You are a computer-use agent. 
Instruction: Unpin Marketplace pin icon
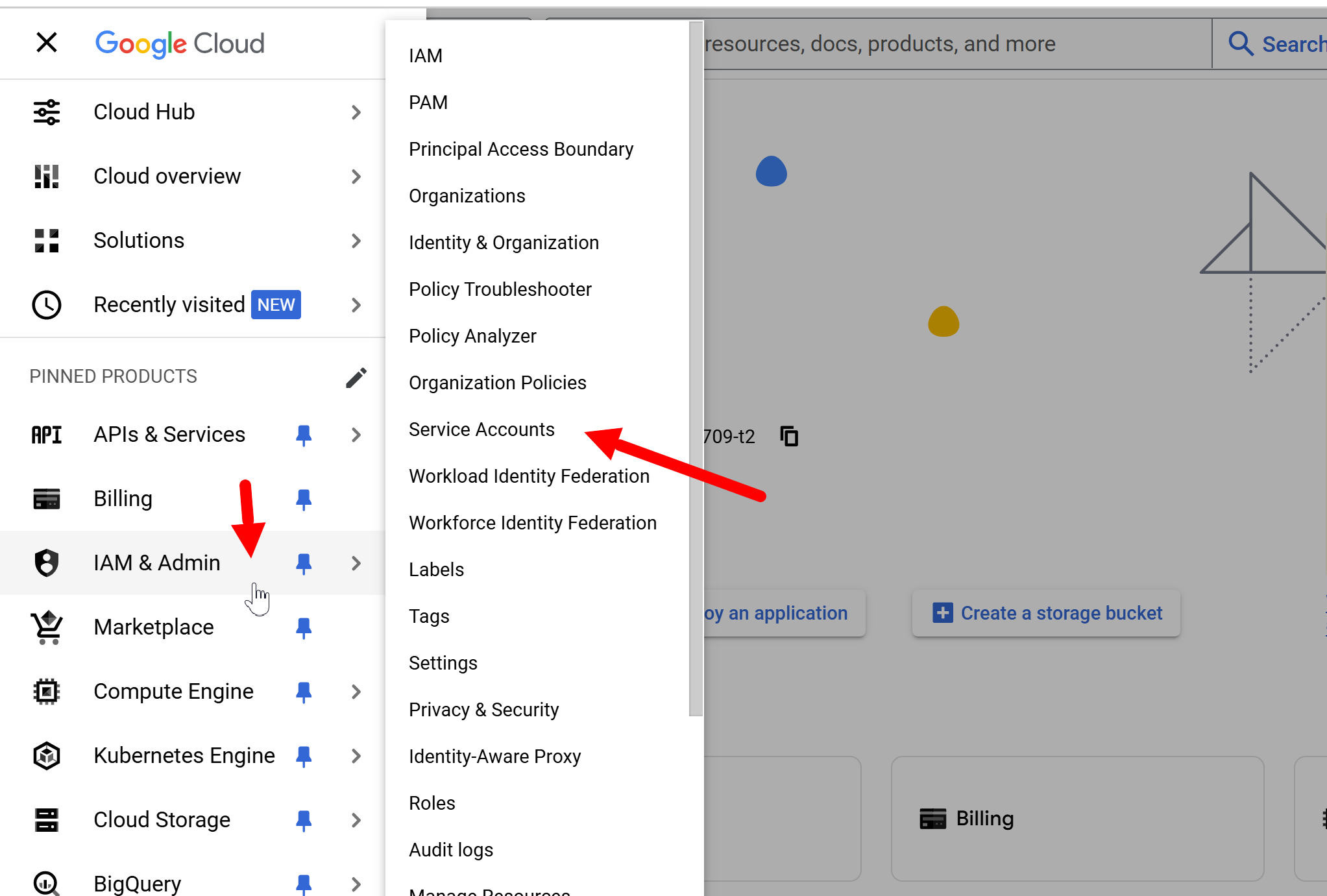point(304,627)
